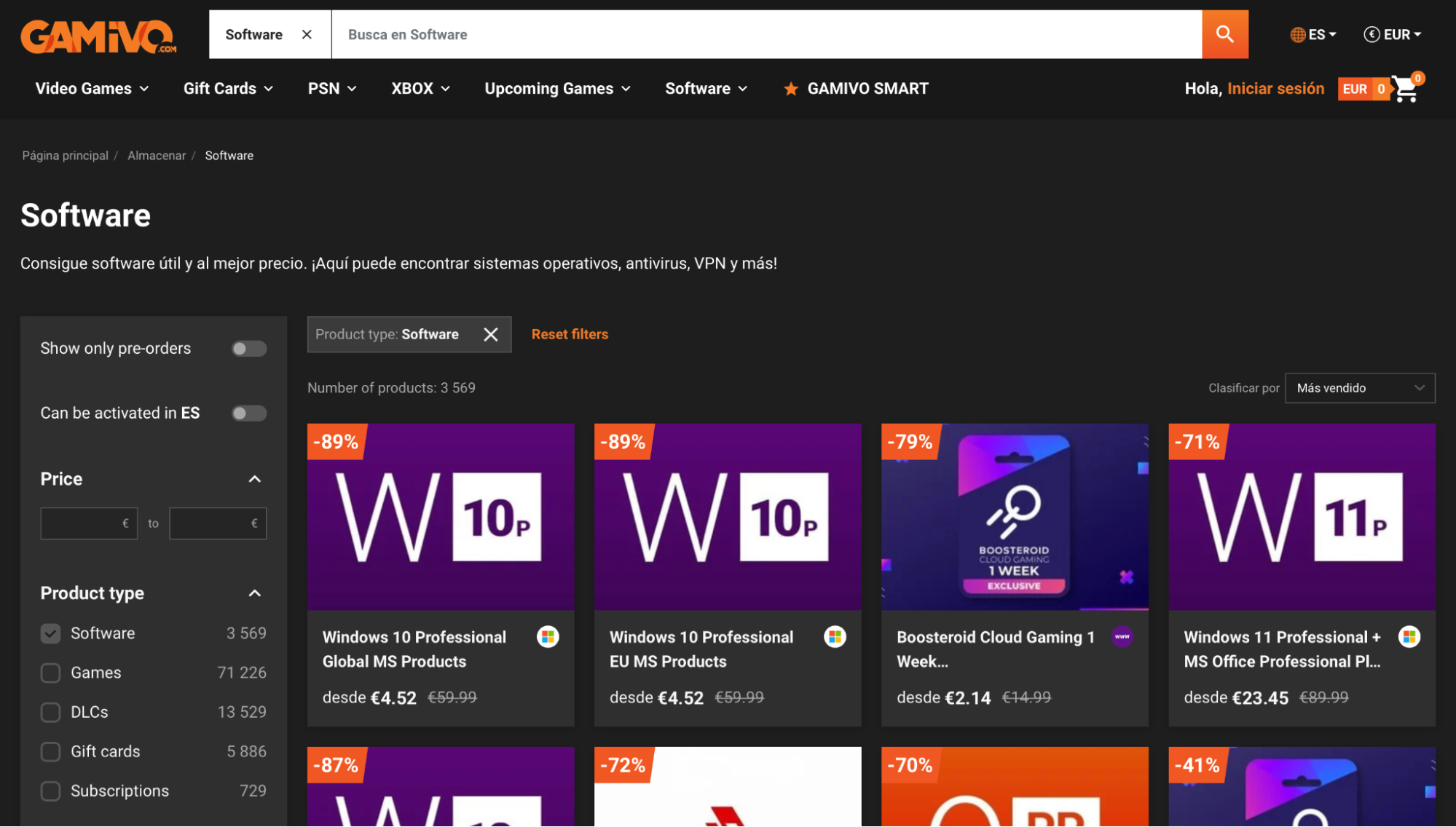This screenshot has width=1456, height=827.
Task: Open the Software navigation menu
Action: point(707,89)
